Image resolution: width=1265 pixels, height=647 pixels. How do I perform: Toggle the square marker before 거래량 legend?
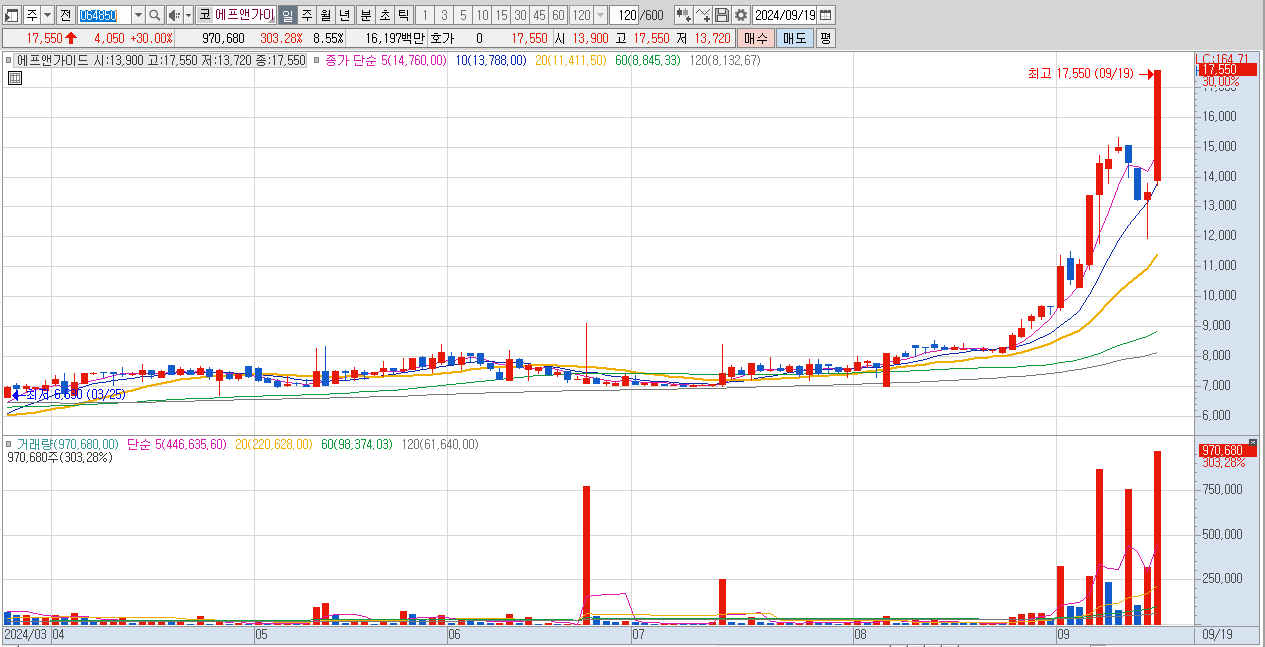pyautogui.click(x=9, y=445)
